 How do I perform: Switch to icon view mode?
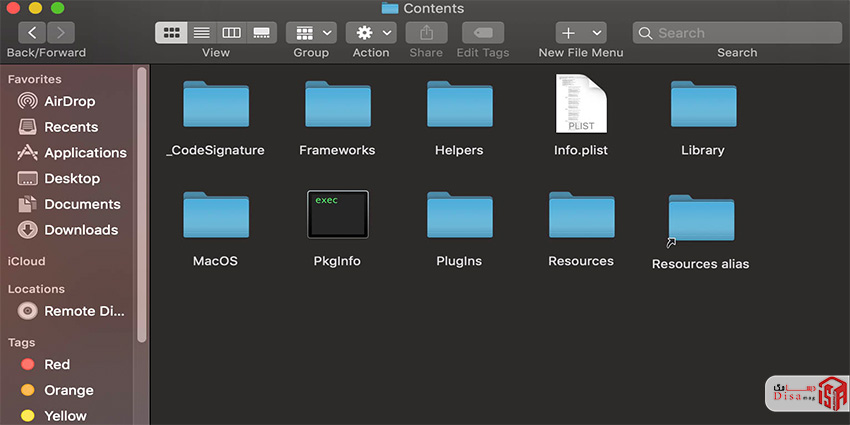click(x=172, y=33)
